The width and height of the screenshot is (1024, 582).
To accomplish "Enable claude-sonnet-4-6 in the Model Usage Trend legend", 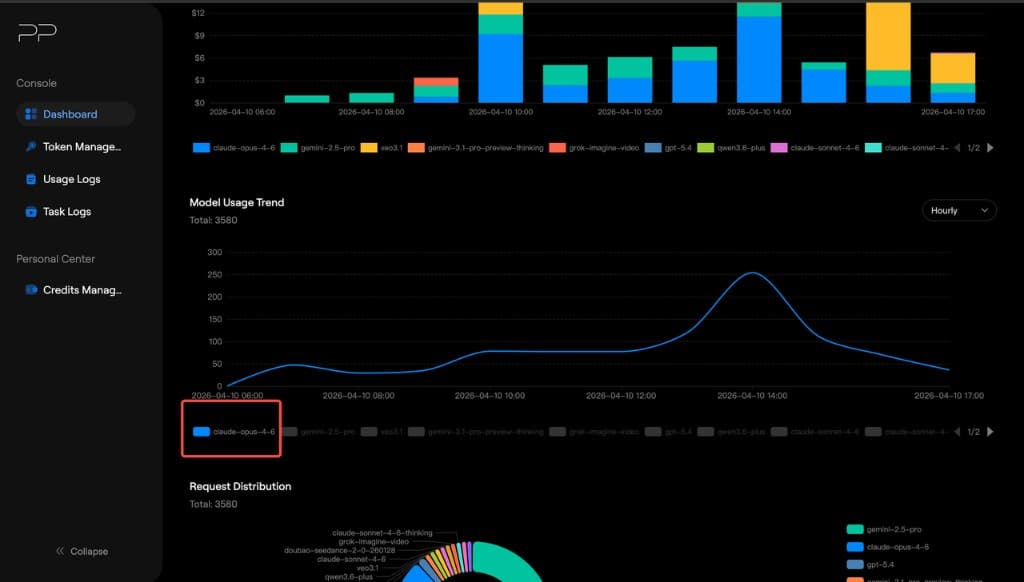I will (x=814, y=432).
